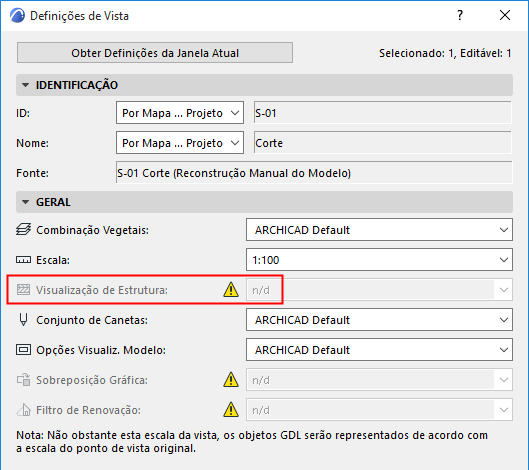Click warning icon beside Sobreposição Gráfica
This screenshot has width=529, height=470.
[x=231, y=380]
